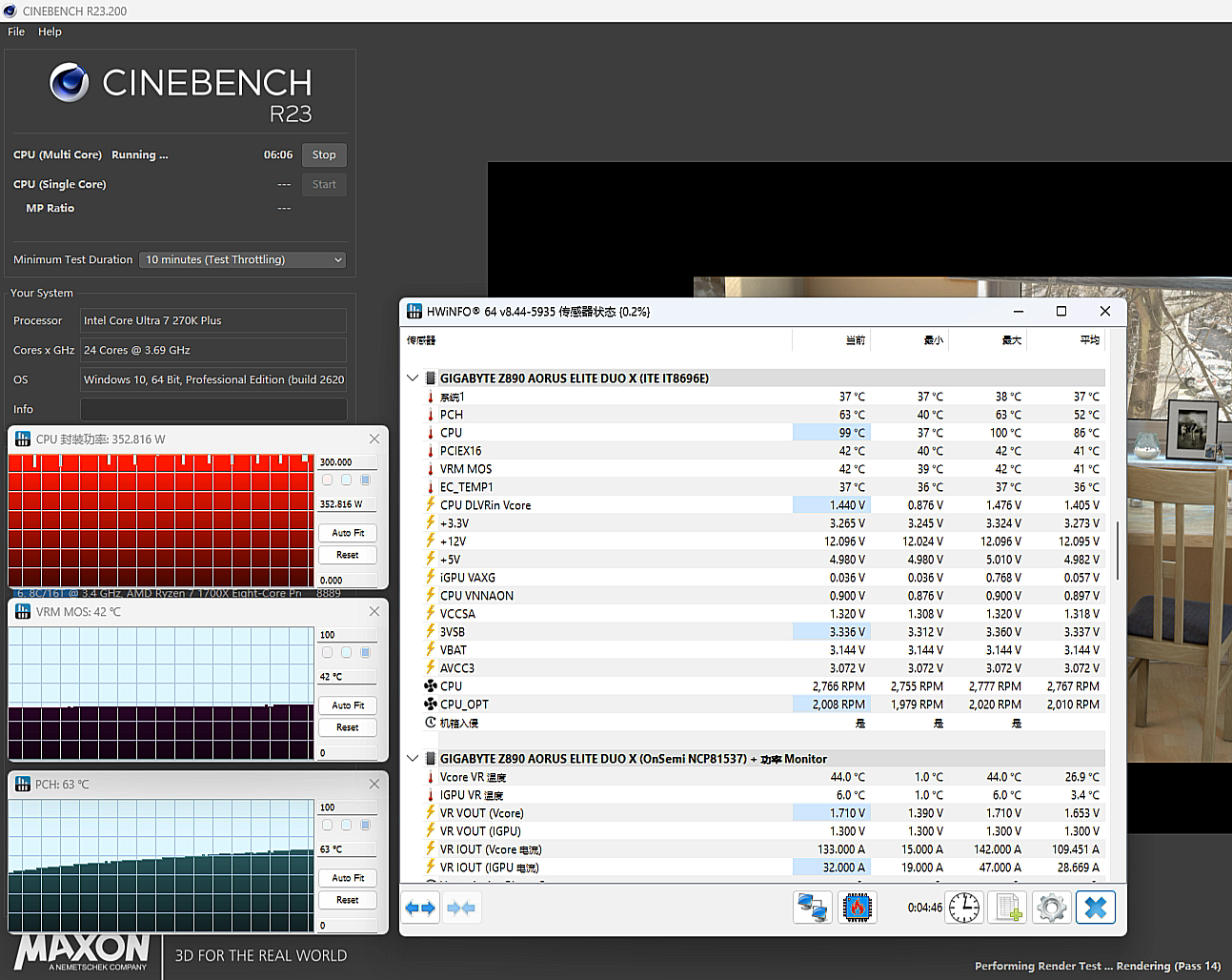Click the flame chip icon in HWiNFO toolbar
1232x980 pixels.
pos(858,908)
